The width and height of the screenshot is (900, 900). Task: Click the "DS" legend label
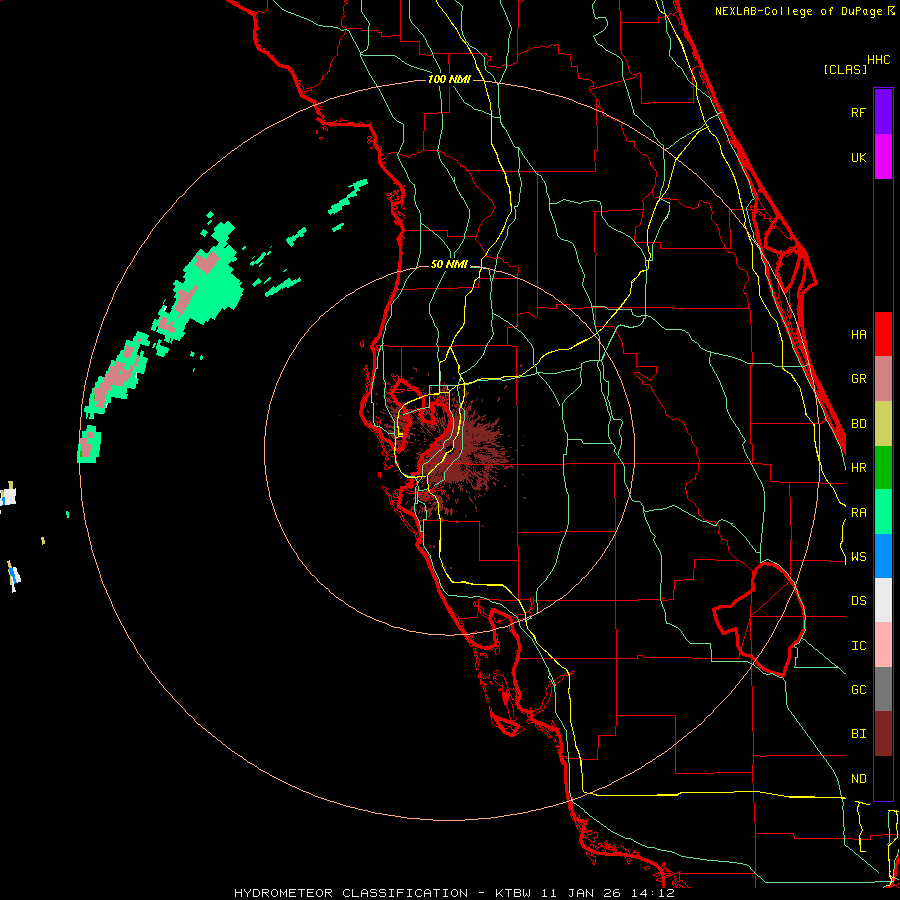pos(858,601)
